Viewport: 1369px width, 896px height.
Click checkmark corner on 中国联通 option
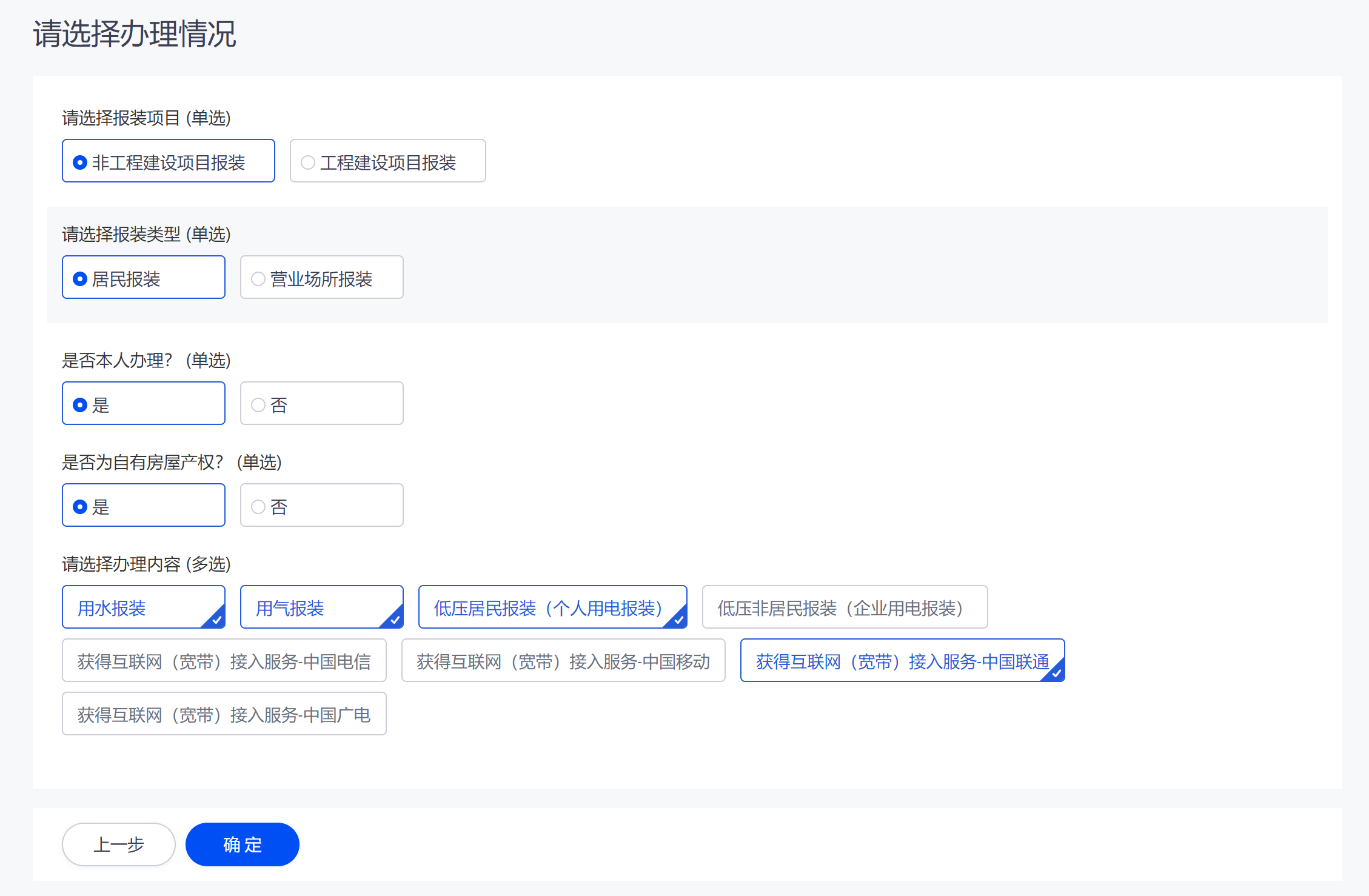pyautogui.click(x=1056, y=673)
